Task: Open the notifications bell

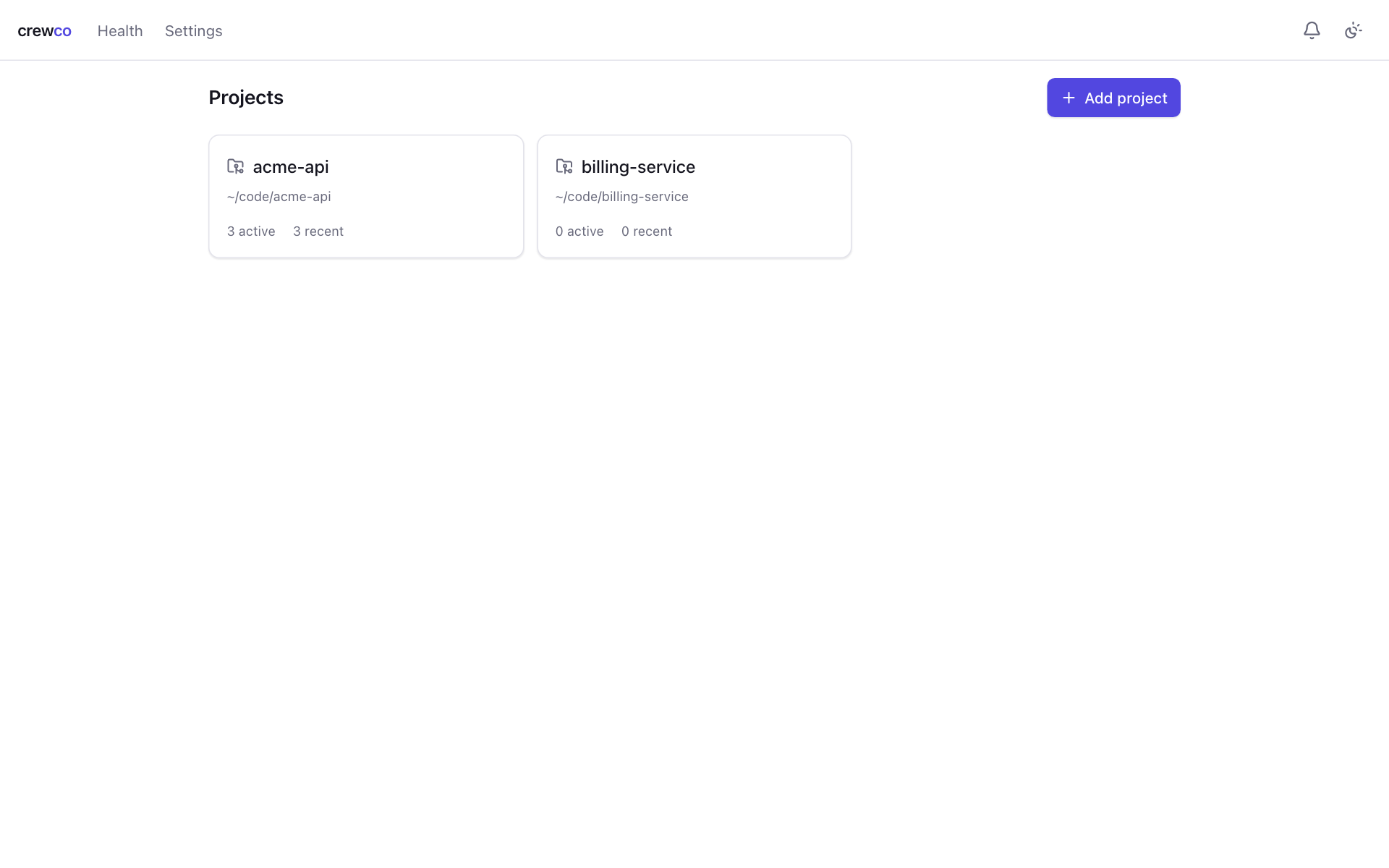Action: 1312,30
